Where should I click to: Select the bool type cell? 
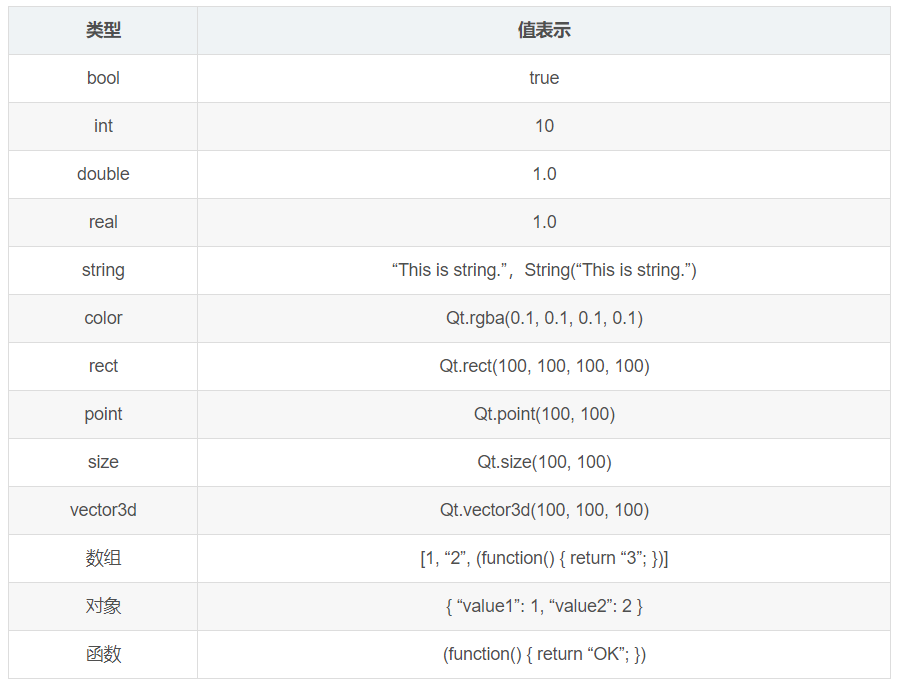103,78
